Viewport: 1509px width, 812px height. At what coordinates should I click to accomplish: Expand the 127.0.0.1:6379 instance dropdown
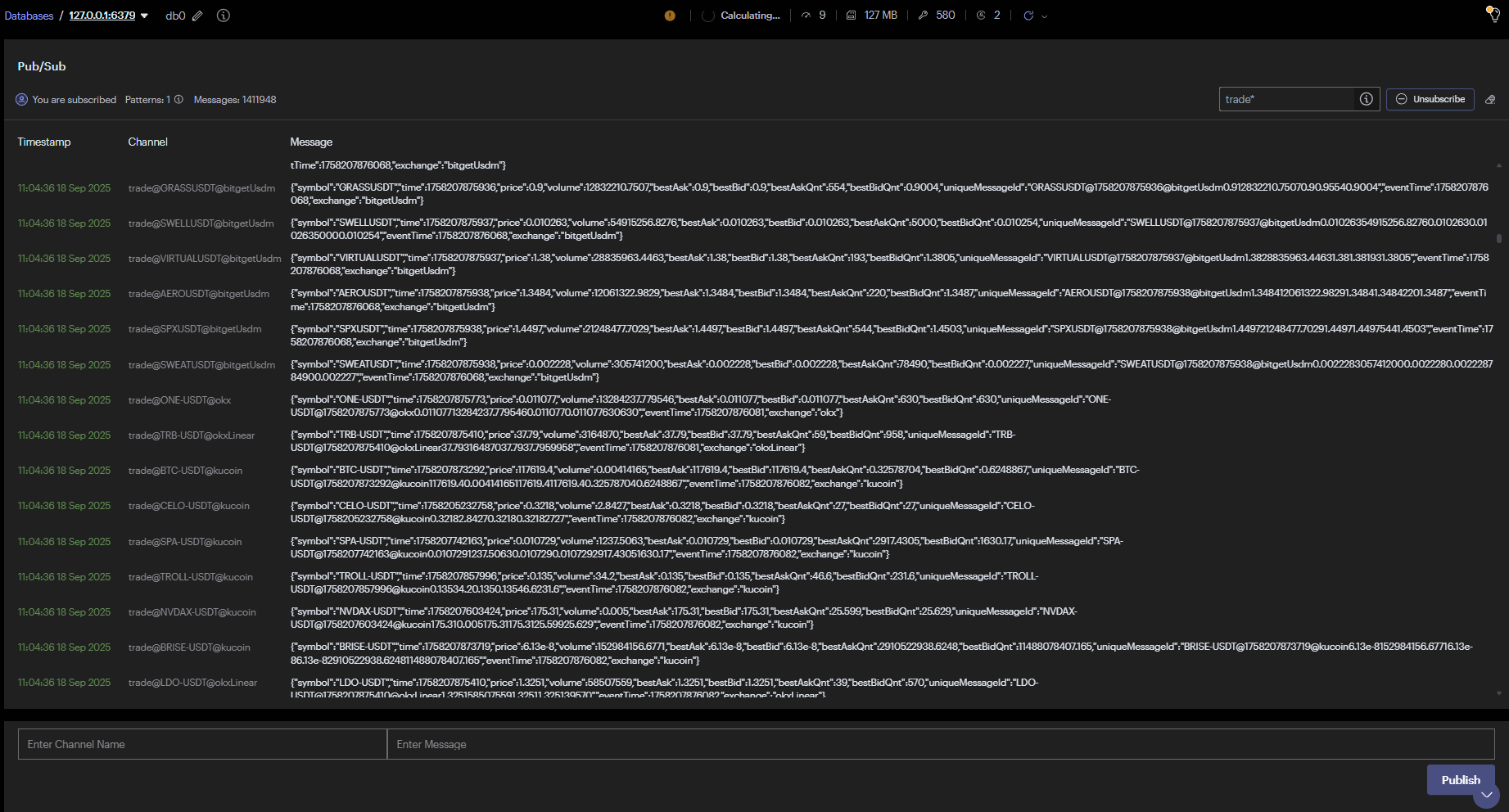point(145,16)
